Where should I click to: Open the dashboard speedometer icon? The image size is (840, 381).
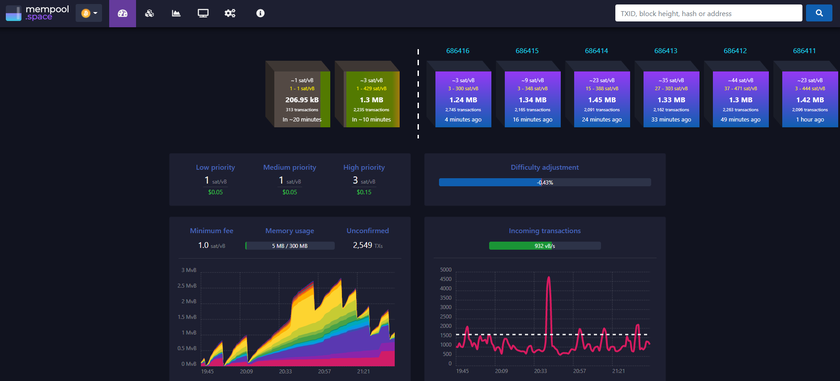[122, 13]
